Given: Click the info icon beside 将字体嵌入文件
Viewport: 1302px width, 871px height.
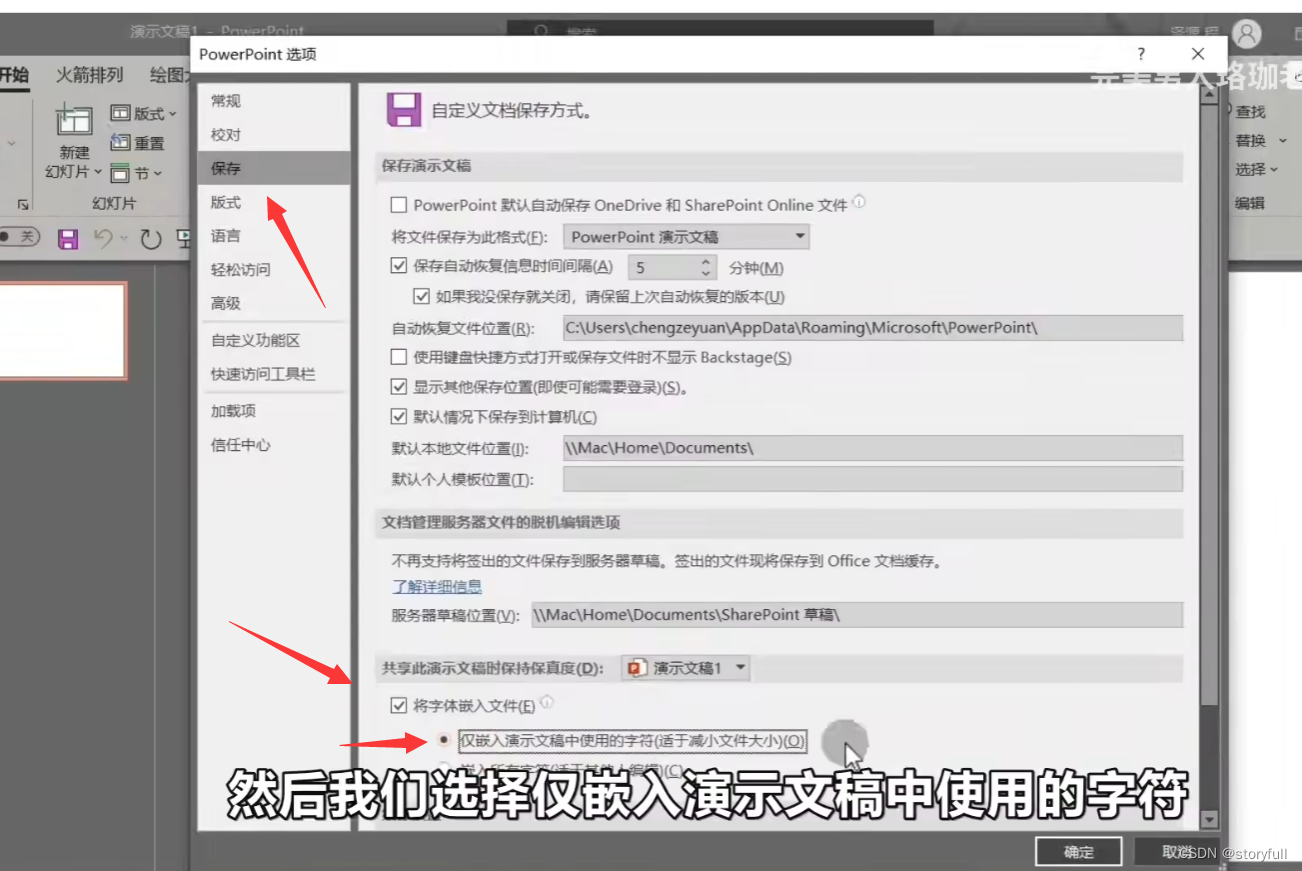Looking at the screenshot, I should [x=546, y=703].
